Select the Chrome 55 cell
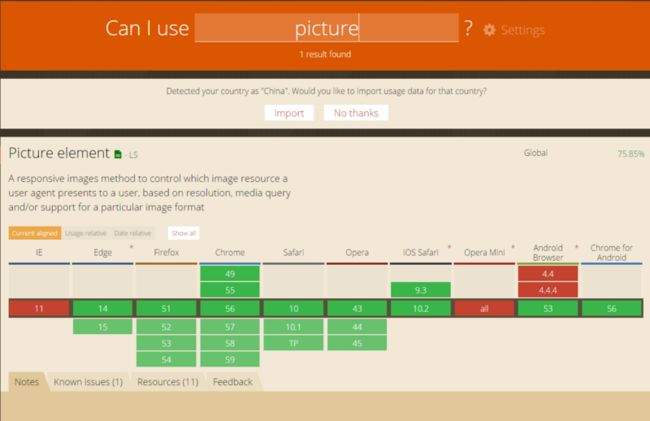Image resolution: width=650 pixels, height=421 pixels. coord(230,290)
